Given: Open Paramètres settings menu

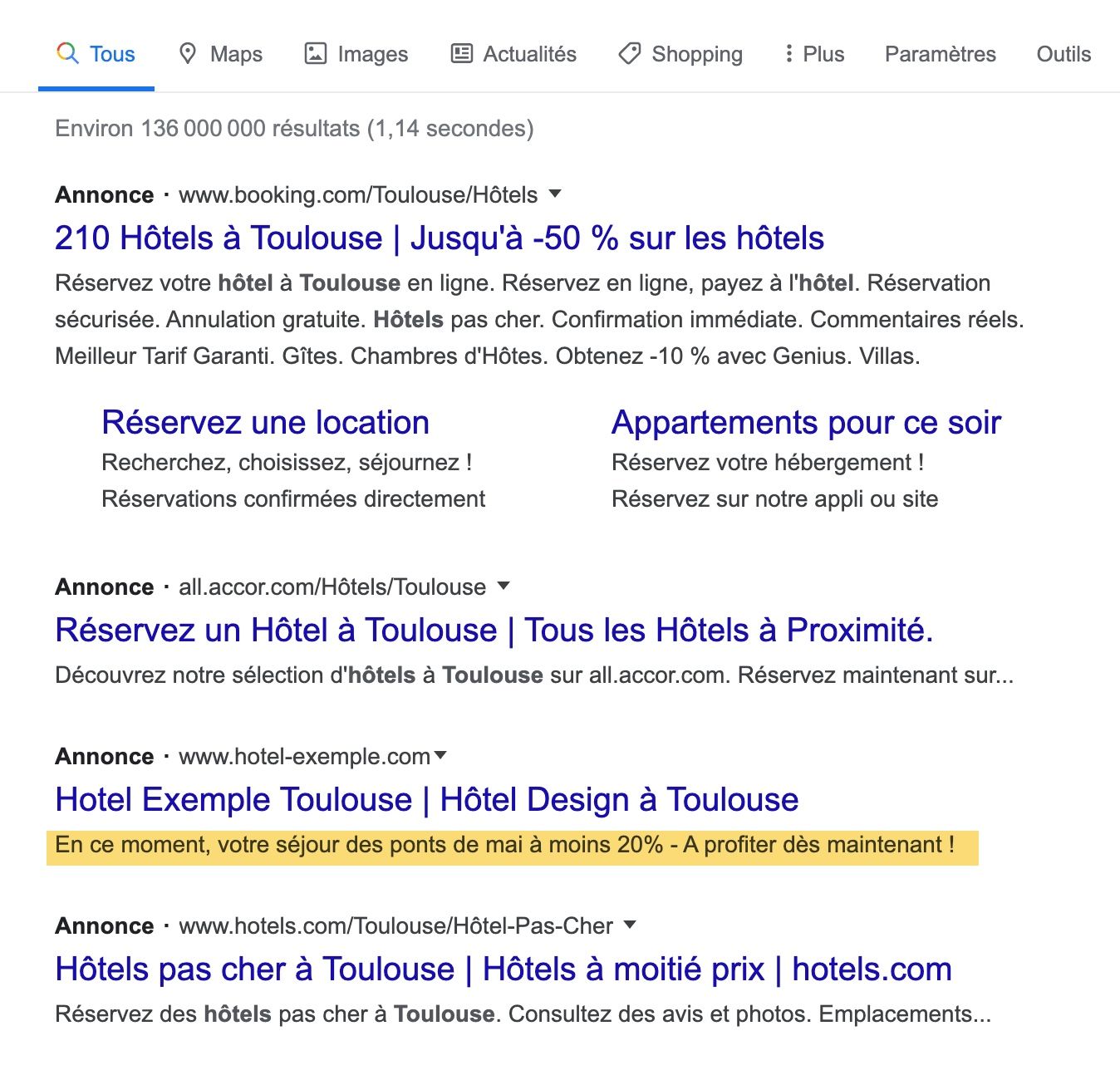Looking at the screenshot, I should point(940,54).
